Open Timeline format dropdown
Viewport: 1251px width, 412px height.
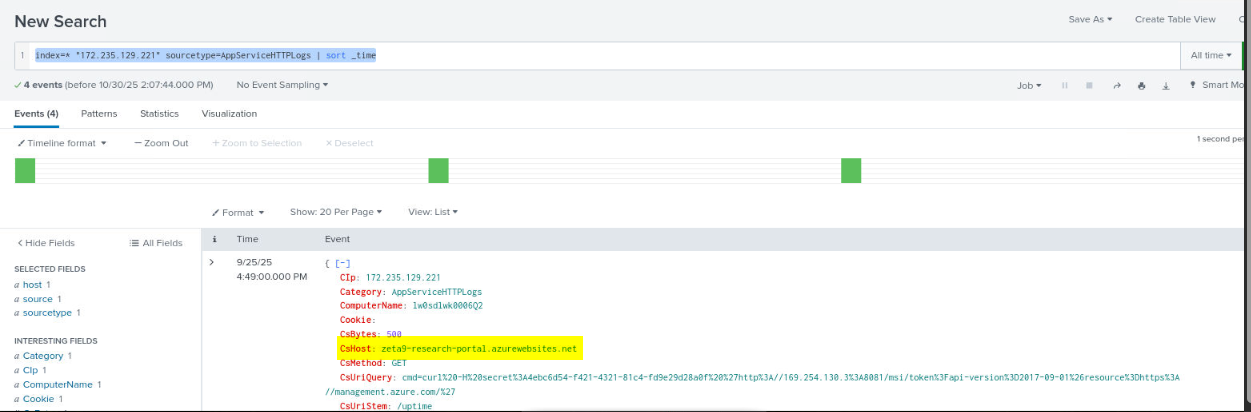pyautogui.click(x=62, y=143)
